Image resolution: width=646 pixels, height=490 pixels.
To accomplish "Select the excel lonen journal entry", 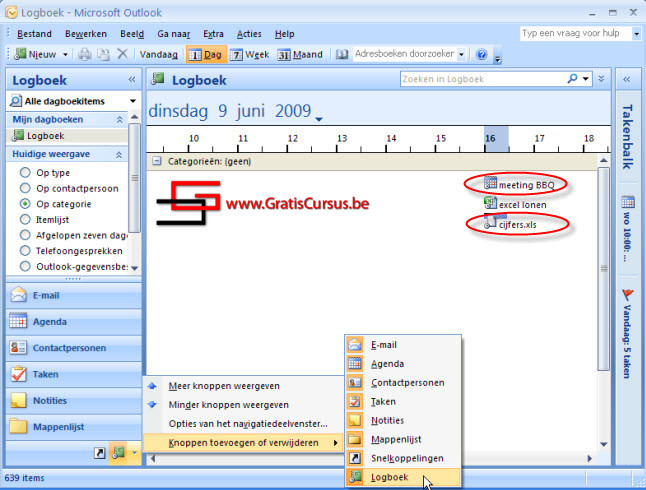I will click(515, 204).
